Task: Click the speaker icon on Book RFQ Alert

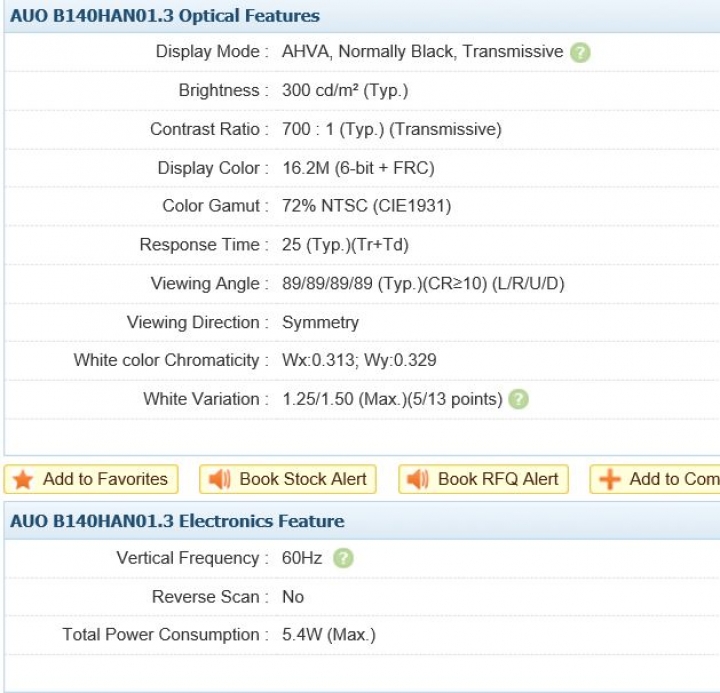Action: [x=418, y=479]
